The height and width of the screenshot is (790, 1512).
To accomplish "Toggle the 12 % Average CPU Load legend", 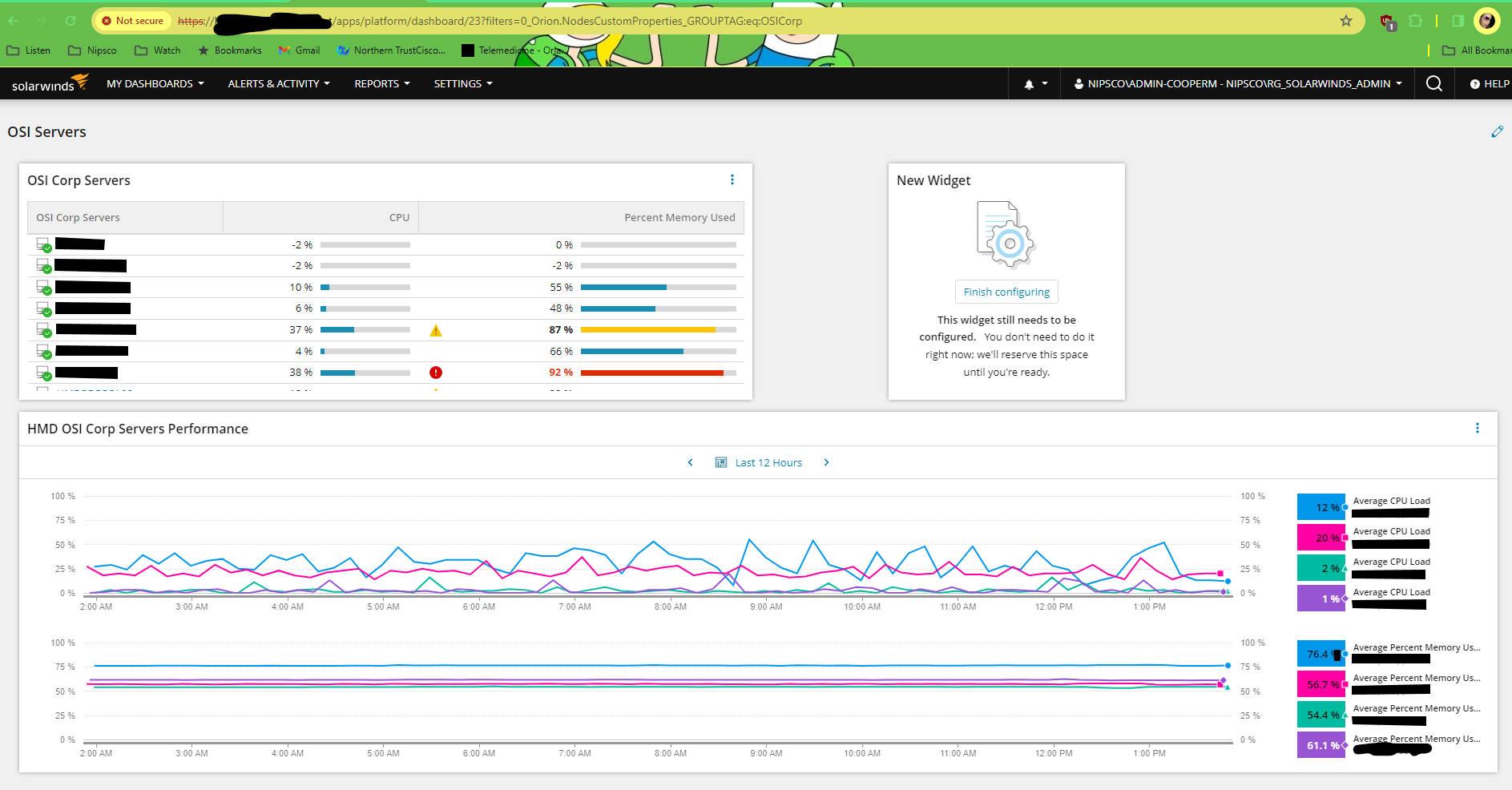I will click(x=1321, y=507).
